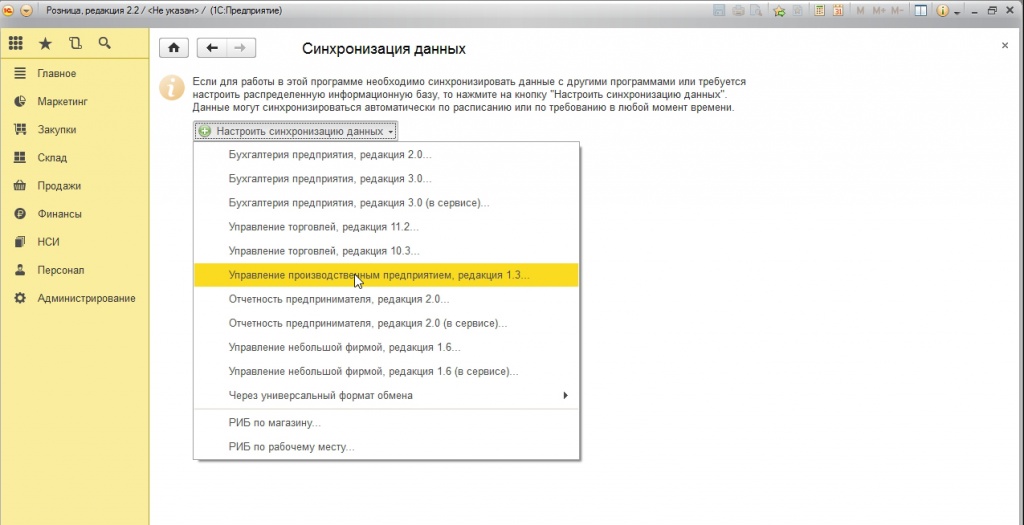
Task: Close the Синхронизация данных page
Action: (x=1005, y=46)
